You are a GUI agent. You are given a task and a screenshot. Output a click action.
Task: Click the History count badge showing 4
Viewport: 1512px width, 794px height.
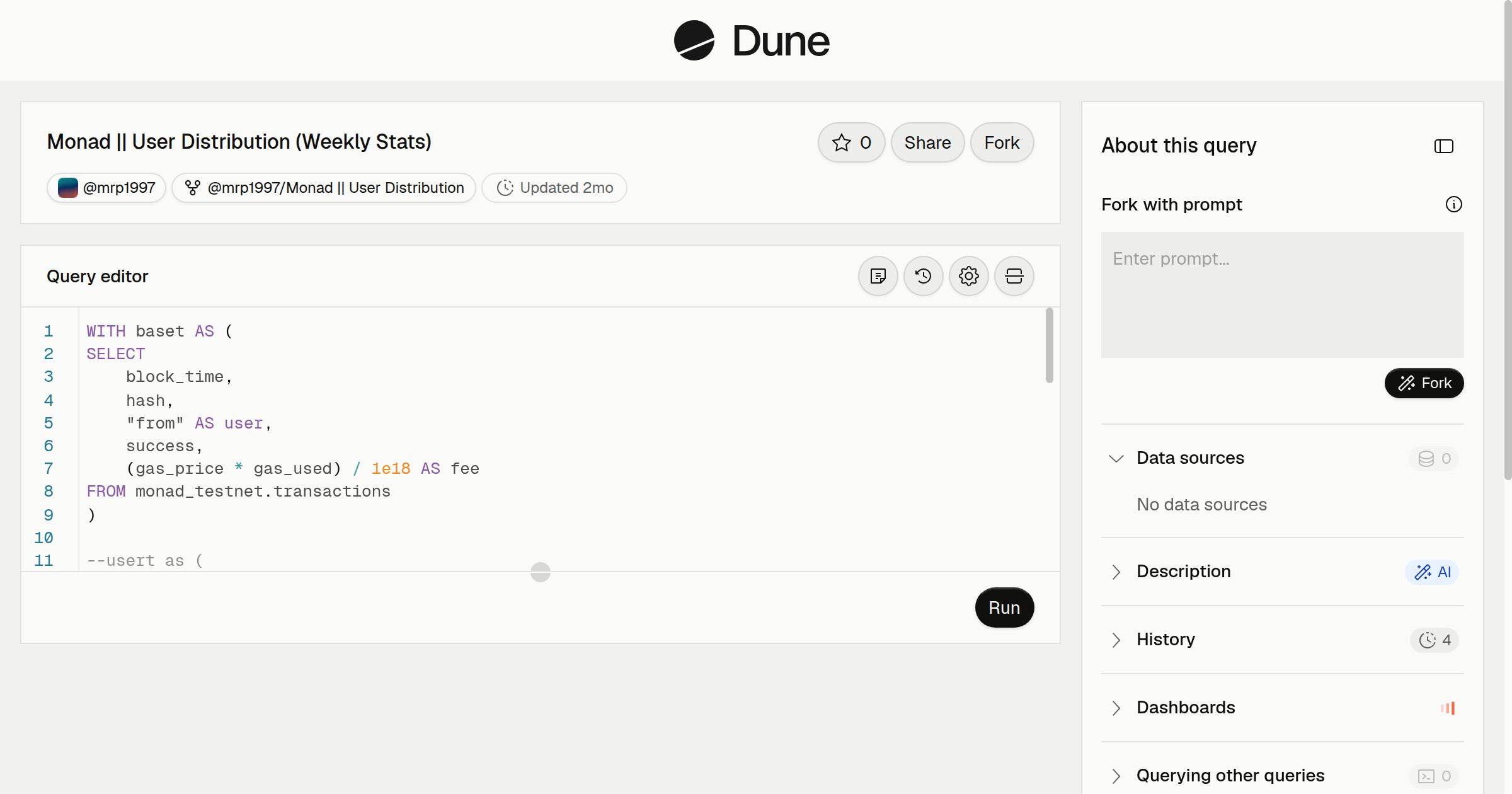click(1434, 640)
